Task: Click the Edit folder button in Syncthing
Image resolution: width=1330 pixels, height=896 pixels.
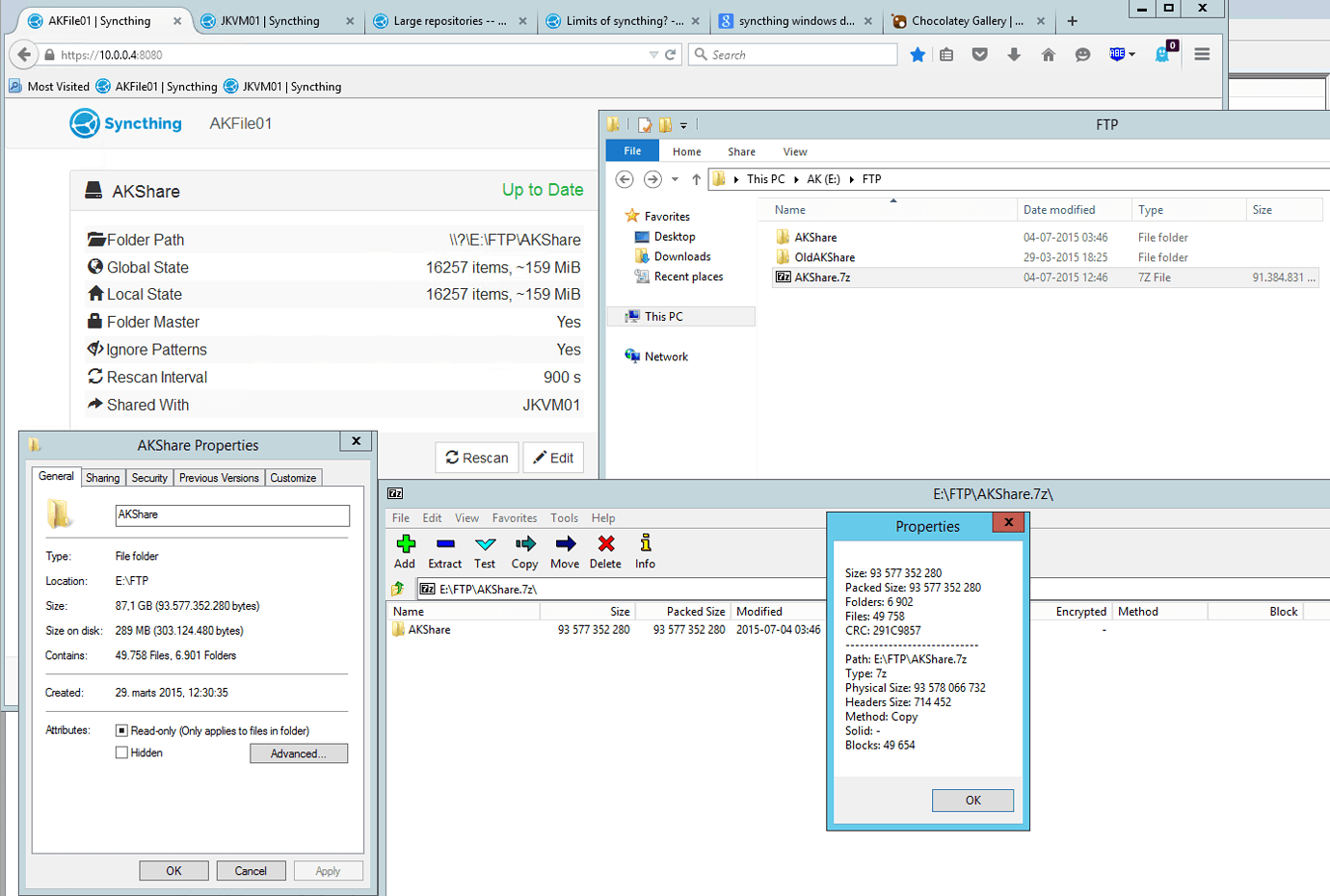Action: click(553, 458)
